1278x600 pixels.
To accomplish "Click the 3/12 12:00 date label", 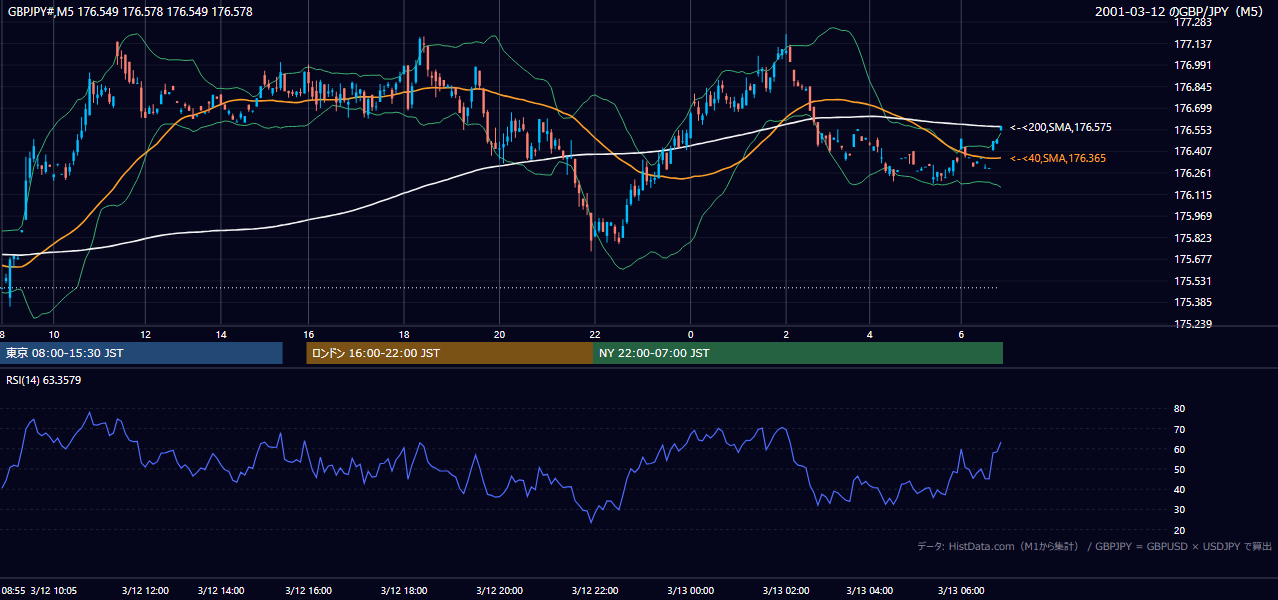I will coord(145,590).
